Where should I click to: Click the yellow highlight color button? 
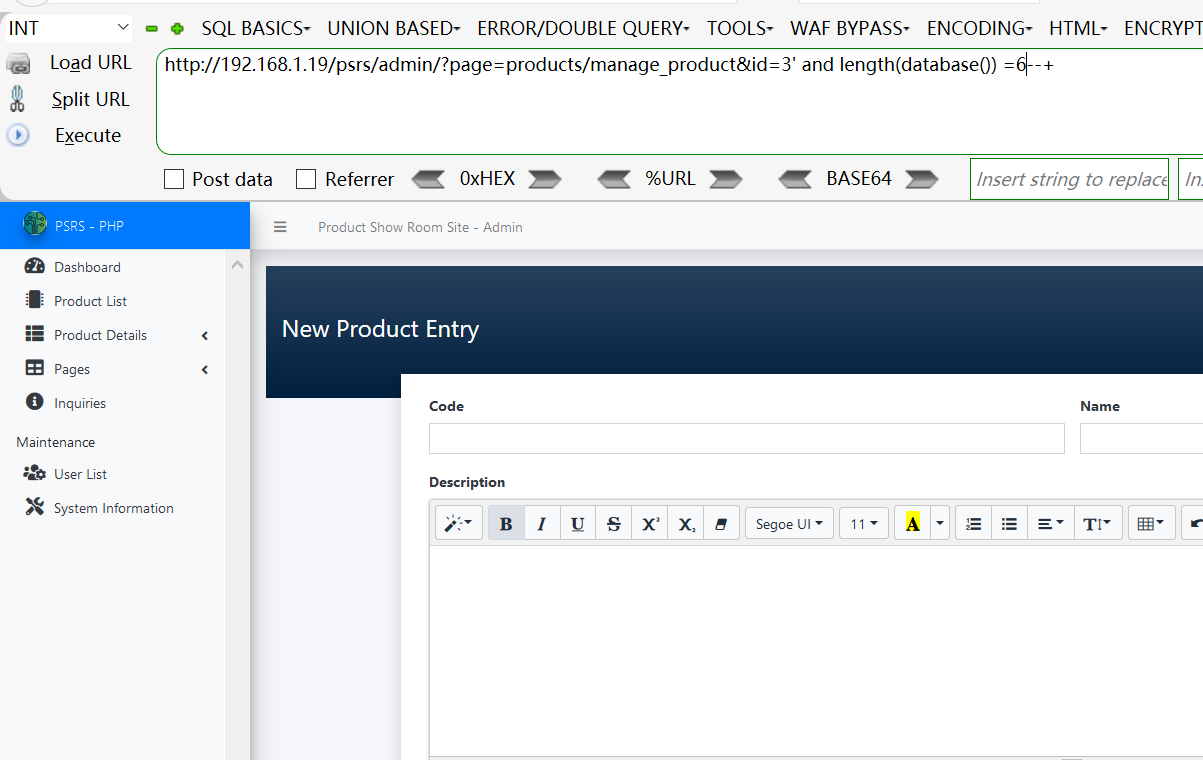(x=912, y=523)
